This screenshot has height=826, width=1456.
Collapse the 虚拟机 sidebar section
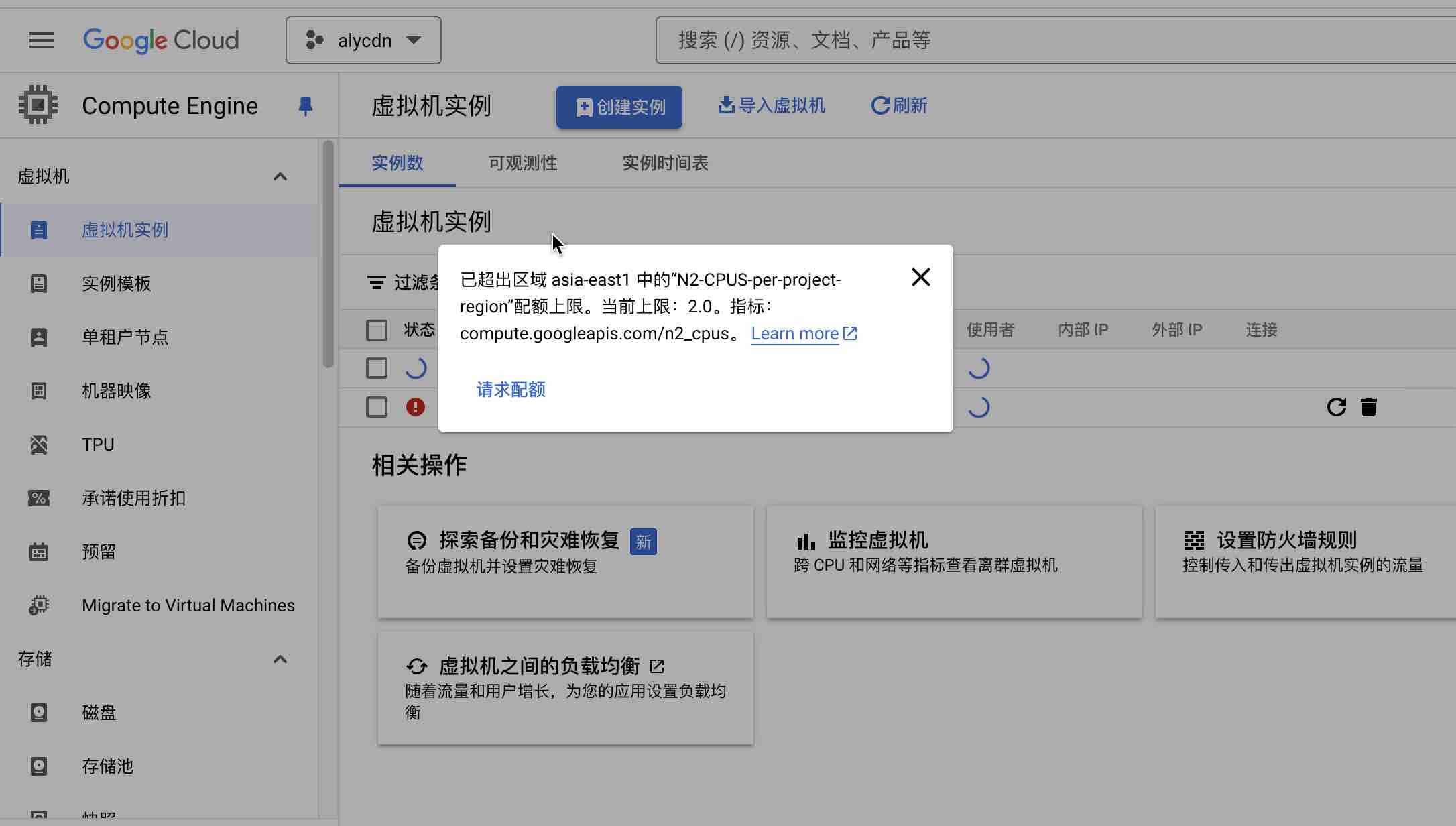[x=280, y=176]
